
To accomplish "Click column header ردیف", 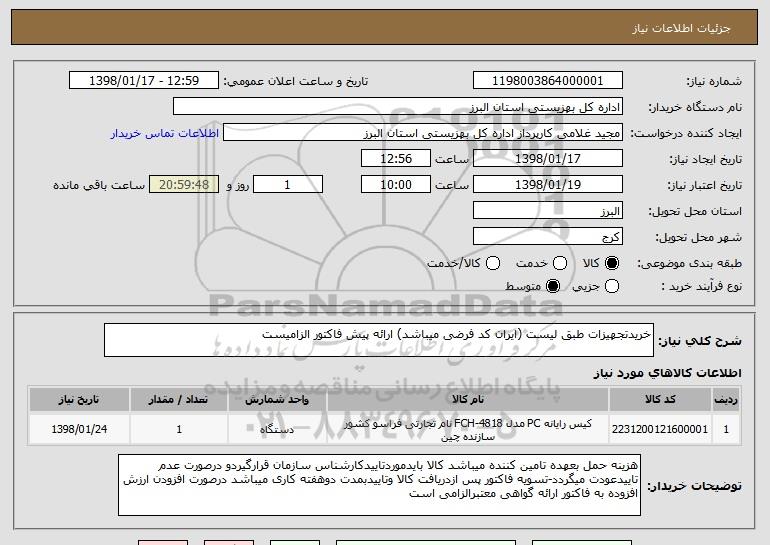I will (x=726, y=400).
